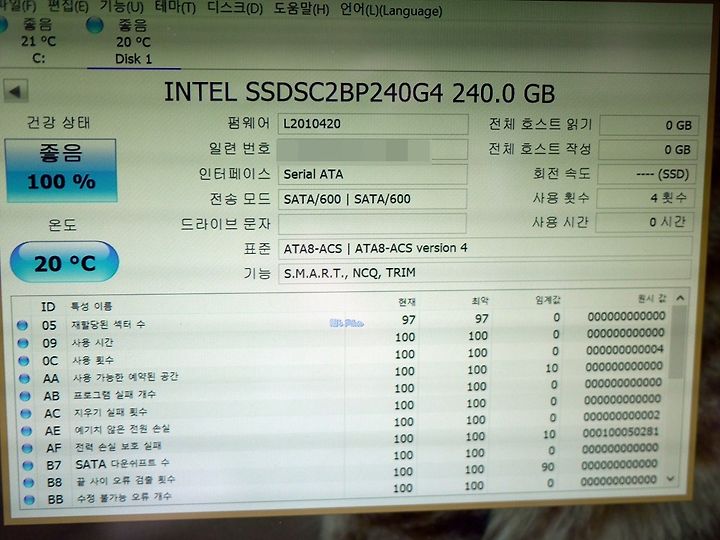Open the 테마(T) menu
The width and height of the screenshot is (720, 540).
(x=175, y=7)
